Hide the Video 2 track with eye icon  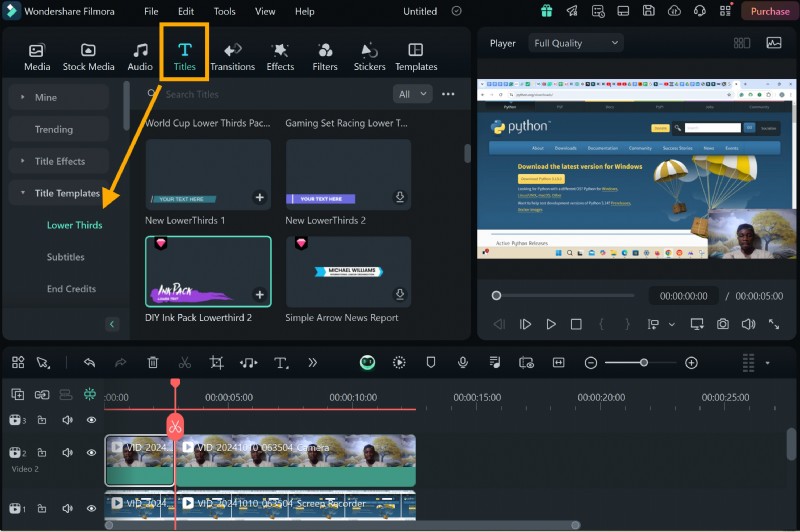click(x=91, y=453)
